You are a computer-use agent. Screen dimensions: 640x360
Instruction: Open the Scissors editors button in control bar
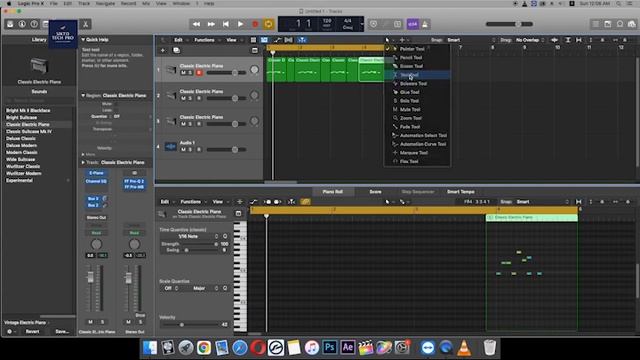86,24
